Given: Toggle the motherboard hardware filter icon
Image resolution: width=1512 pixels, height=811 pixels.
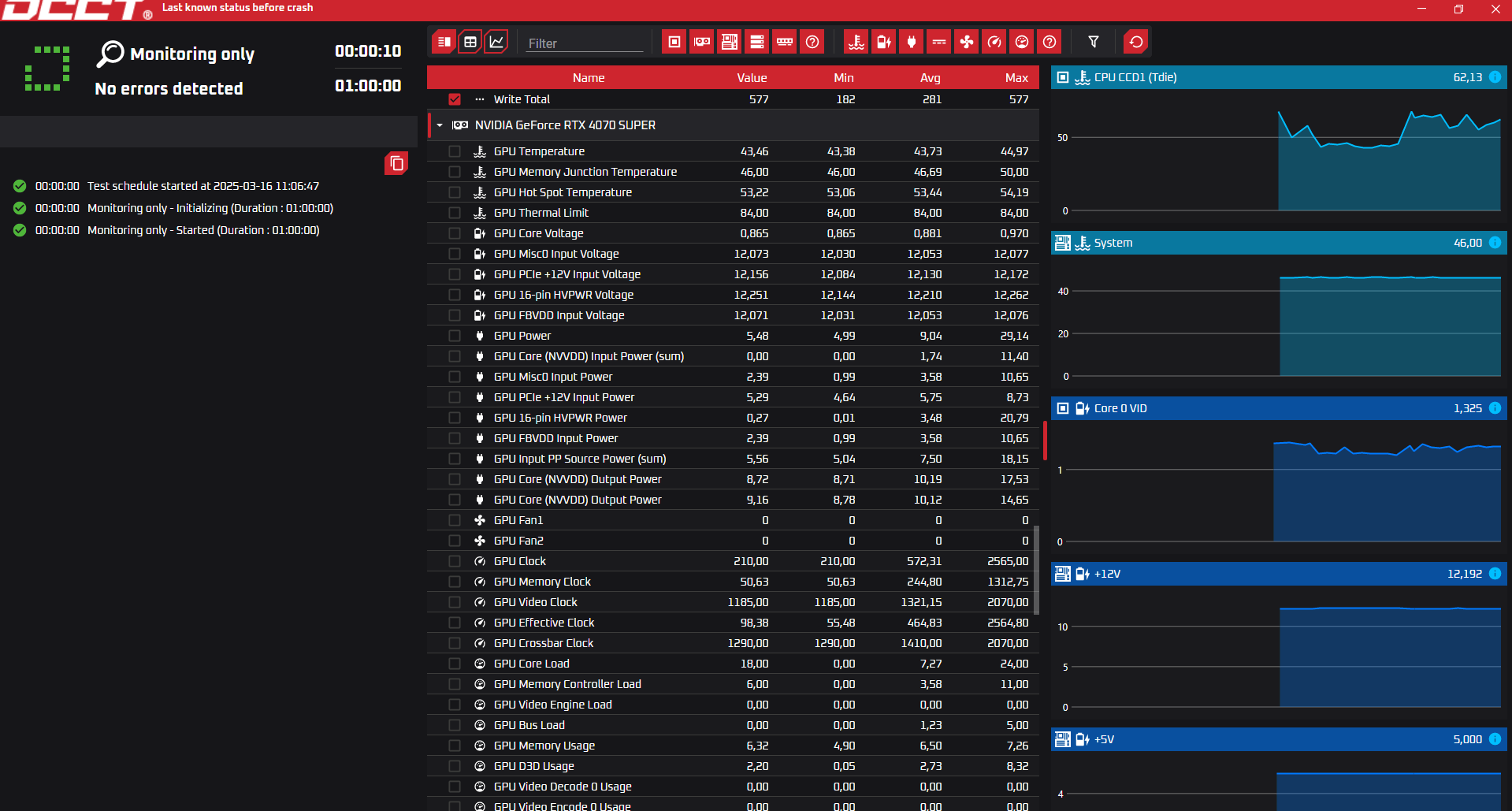Looking at the screenshot, I should (730, 42).
